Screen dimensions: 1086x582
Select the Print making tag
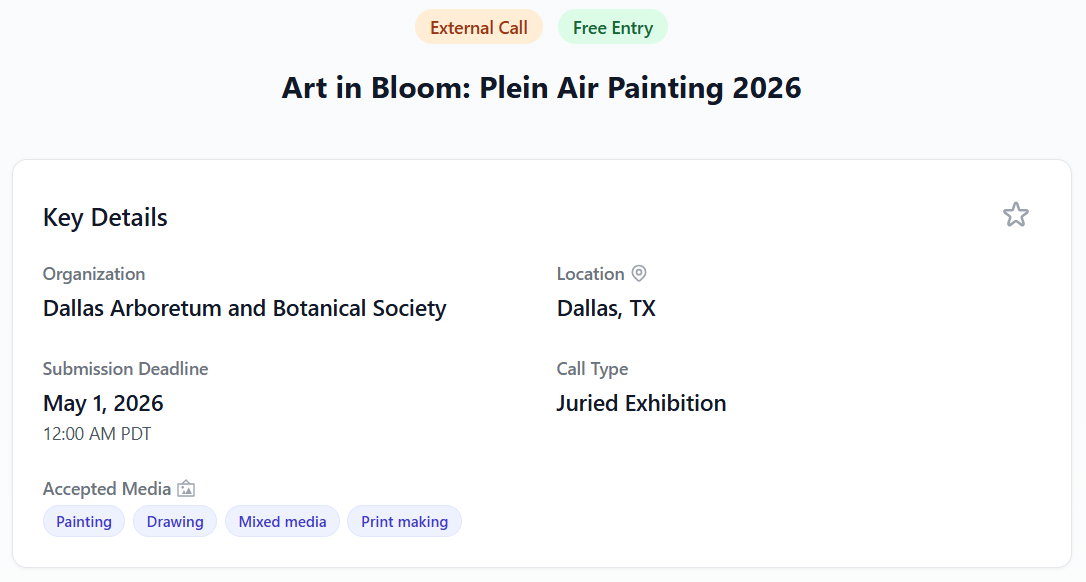(404, 521)
